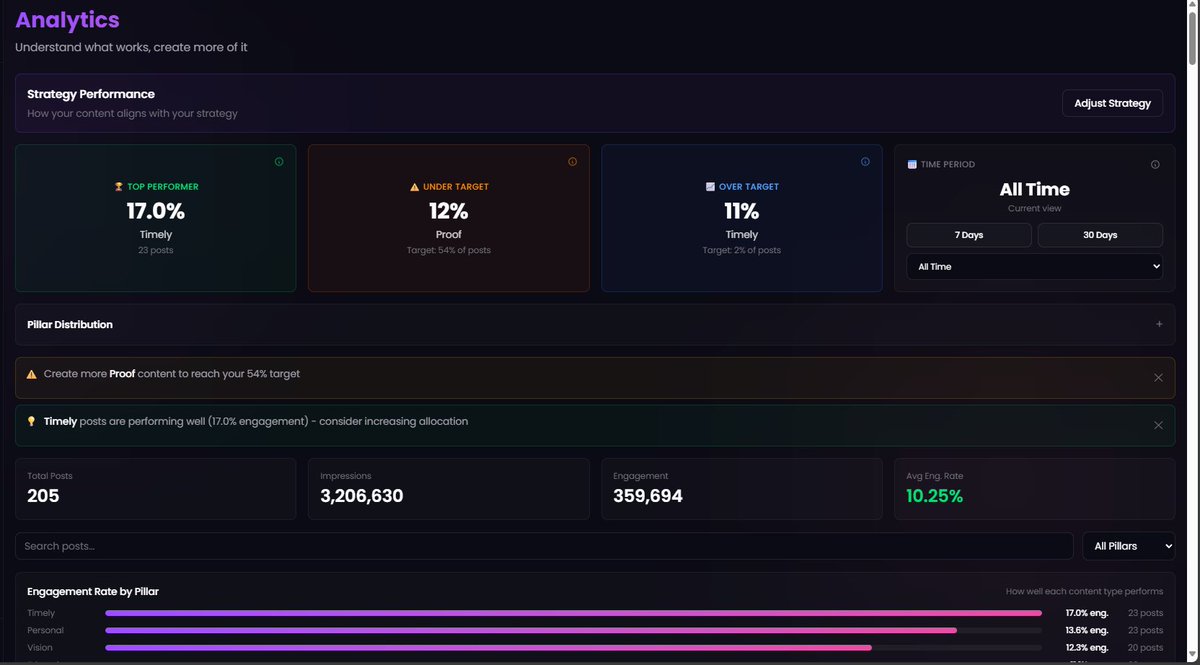The width and height of the screenshot is (1200, 665).
Task: Open info icon on Under Target card
Action: click(573, 162)
